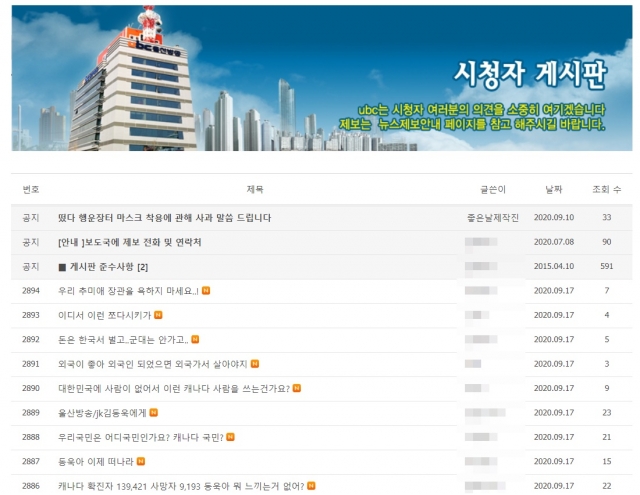This screenshot has height=495, width=640.
Task: Click the N new-post icon on post 2891
Action: click(x=255, y=364)
